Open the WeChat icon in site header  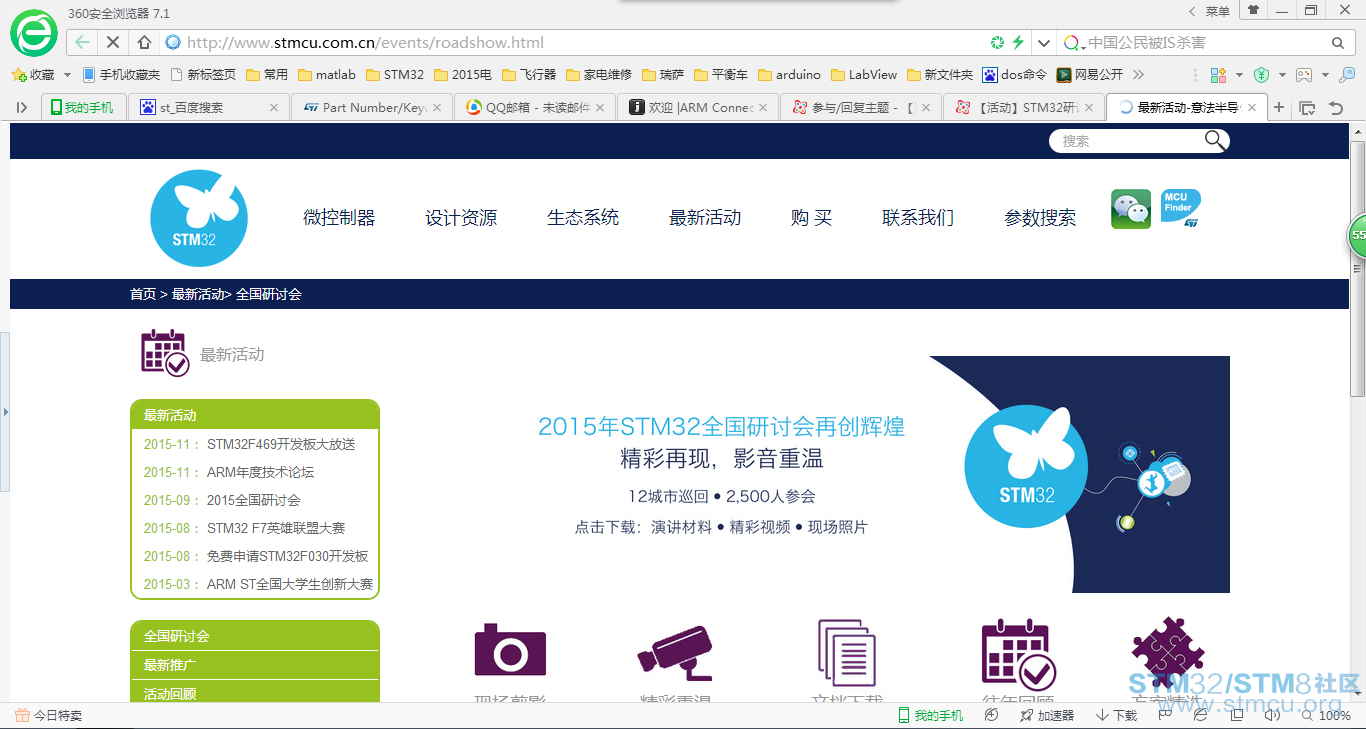point(1131,209)
